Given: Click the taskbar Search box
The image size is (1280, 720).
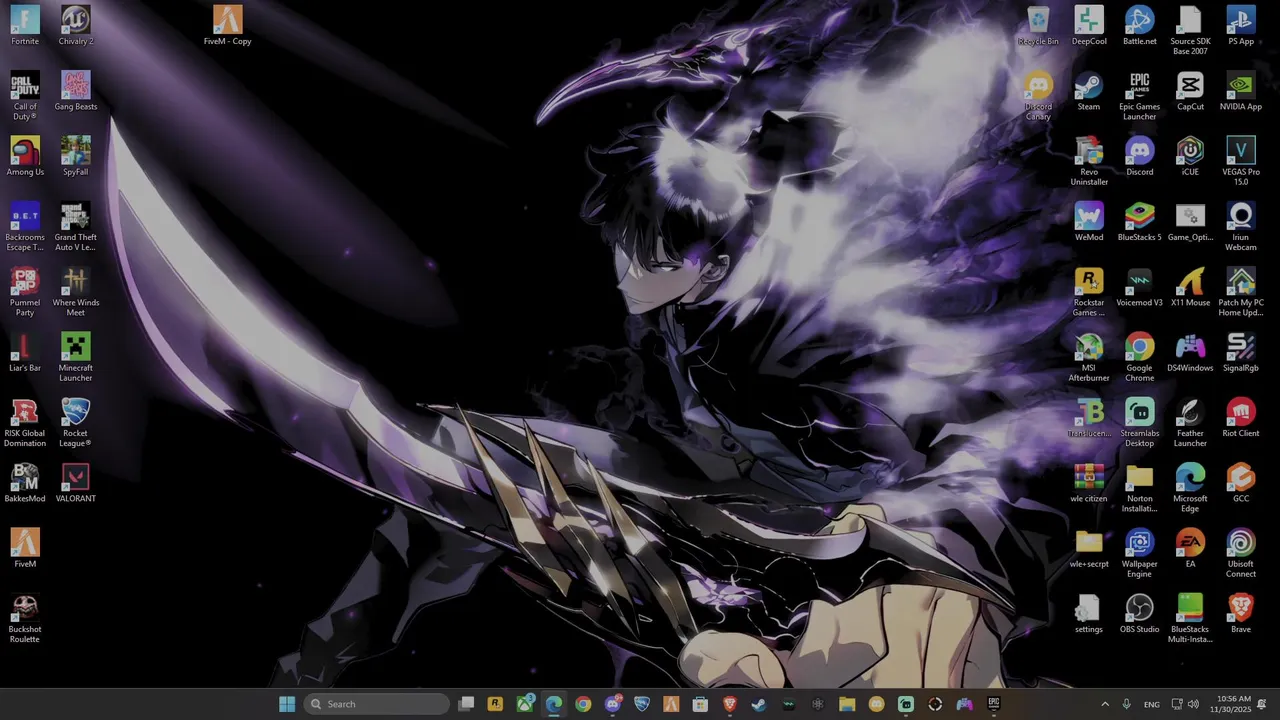Looking at the screenshot, I should click(x=376, y=704).
